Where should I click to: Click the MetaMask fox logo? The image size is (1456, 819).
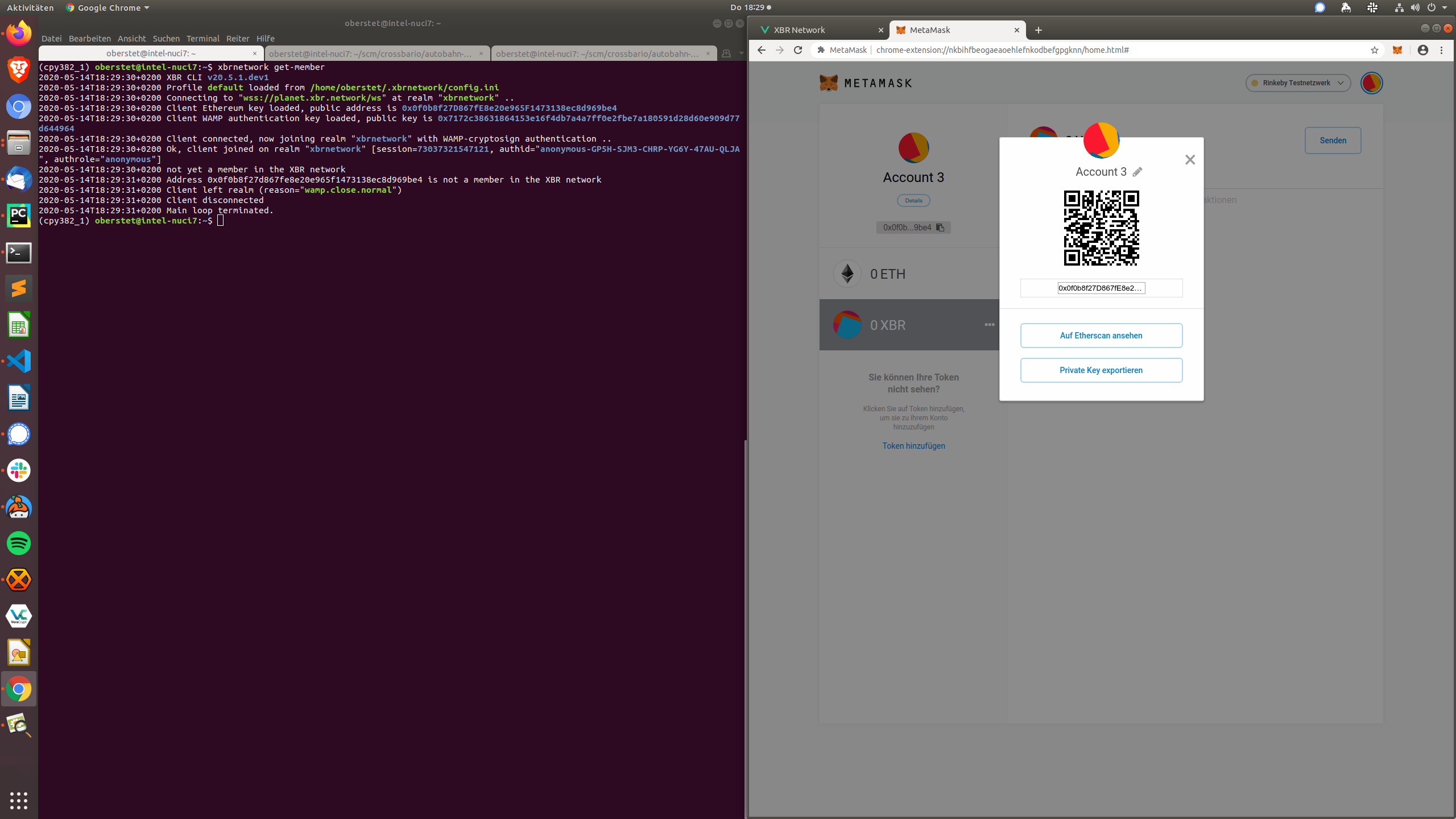pyautogui.click(x=829, y=83)
